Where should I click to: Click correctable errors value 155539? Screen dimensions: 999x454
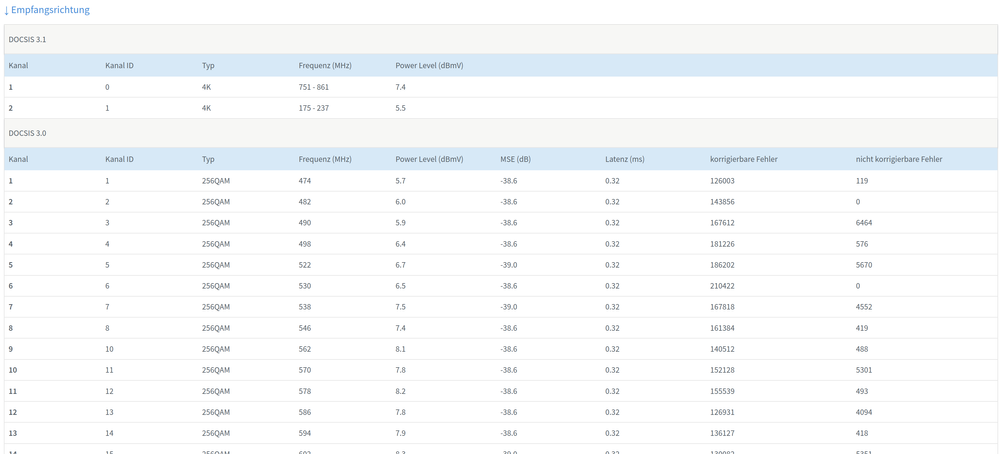pos(722,391)
